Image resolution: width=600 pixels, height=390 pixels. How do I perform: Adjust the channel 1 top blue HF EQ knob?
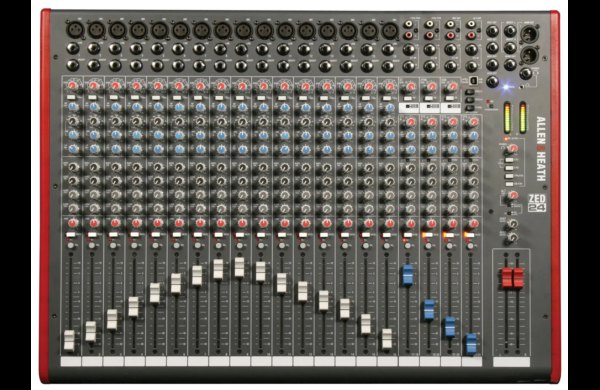(73, 107)
